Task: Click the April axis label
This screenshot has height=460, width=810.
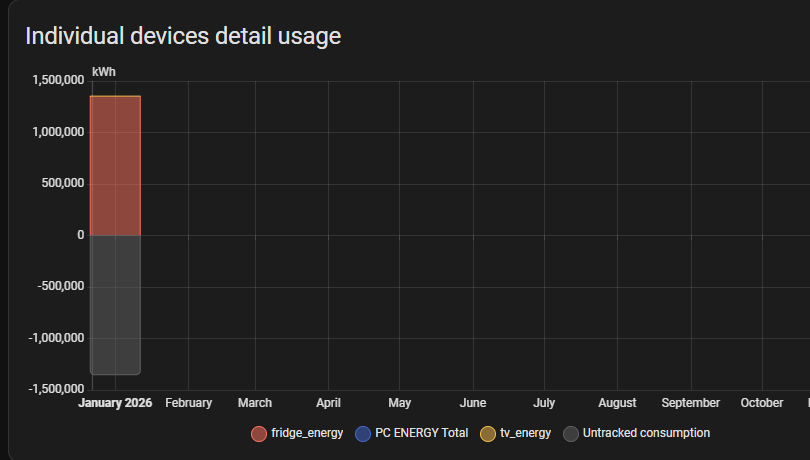Action: (328, 403)
